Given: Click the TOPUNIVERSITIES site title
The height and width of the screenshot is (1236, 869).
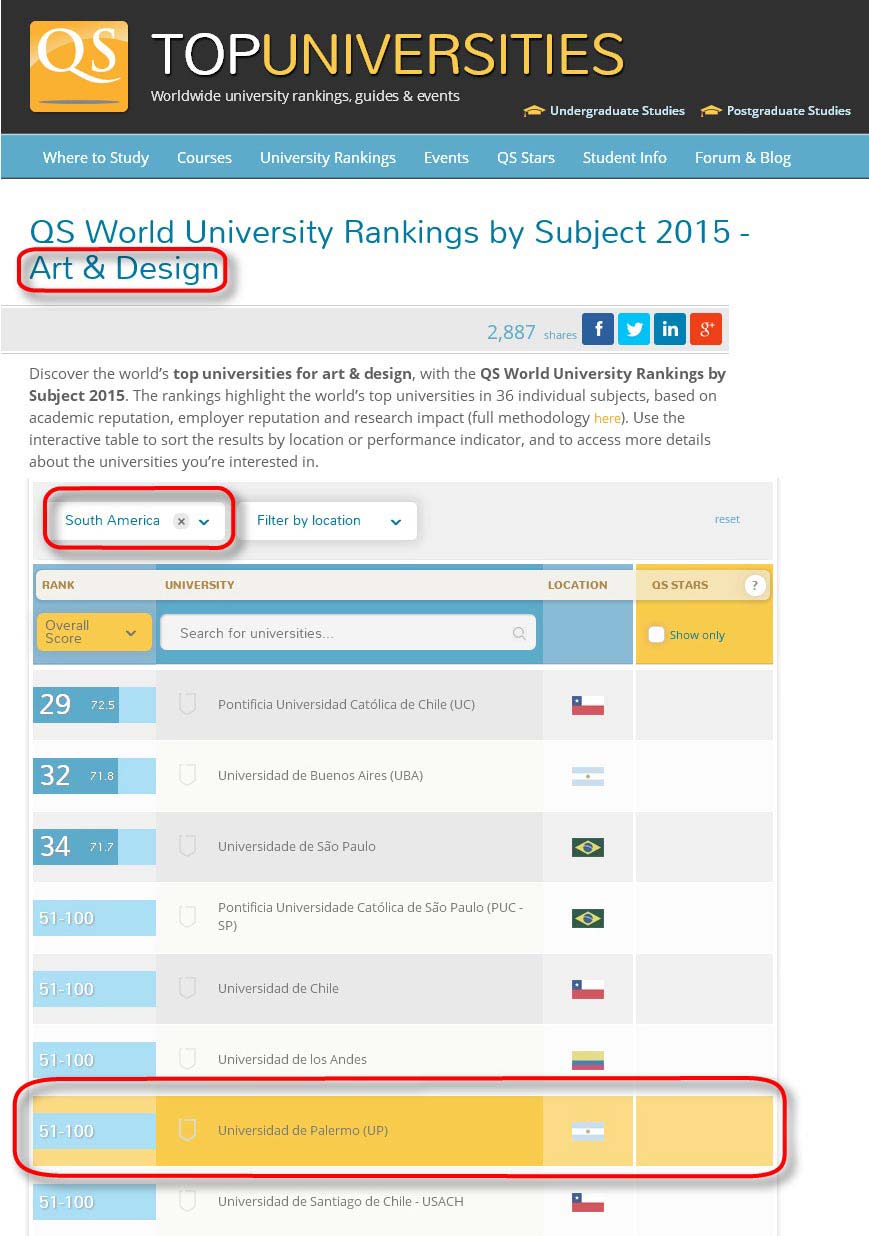Looking at the screenshot, I should click(388, 54).
